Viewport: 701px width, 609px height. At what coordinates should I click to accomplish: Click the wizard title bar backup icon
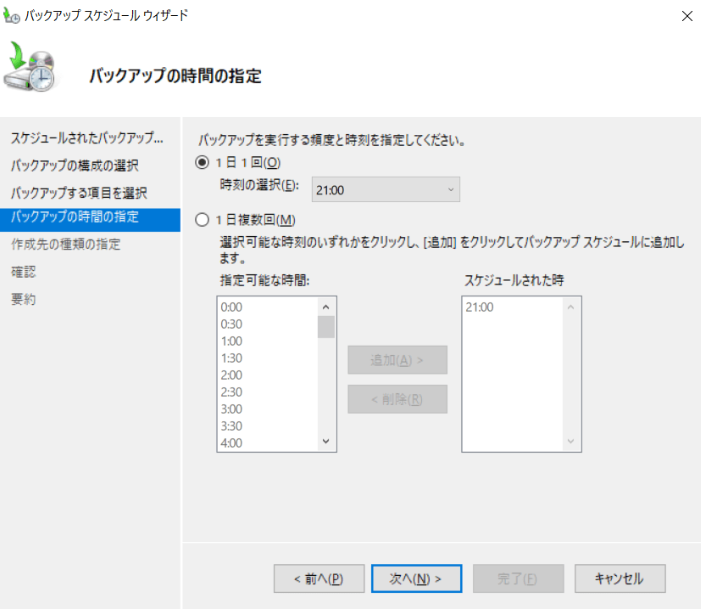click(11, 16)
